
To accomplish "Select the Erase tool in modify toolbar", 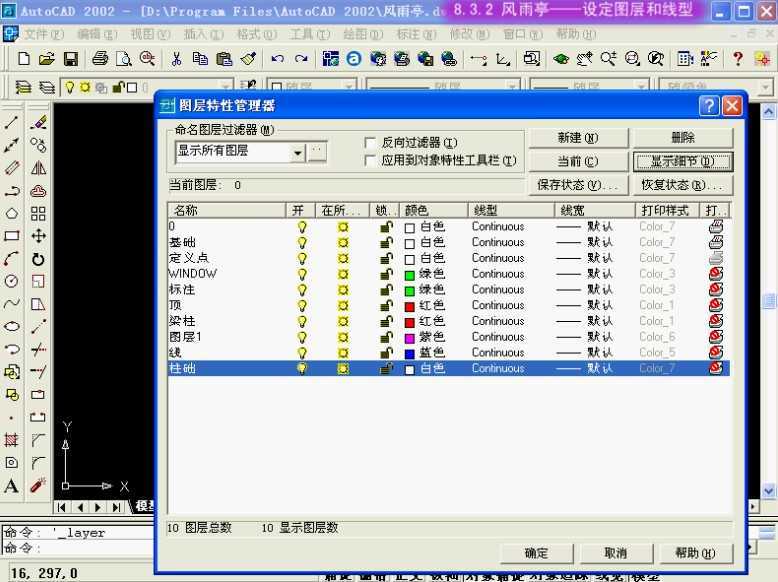I will (38, 122).
